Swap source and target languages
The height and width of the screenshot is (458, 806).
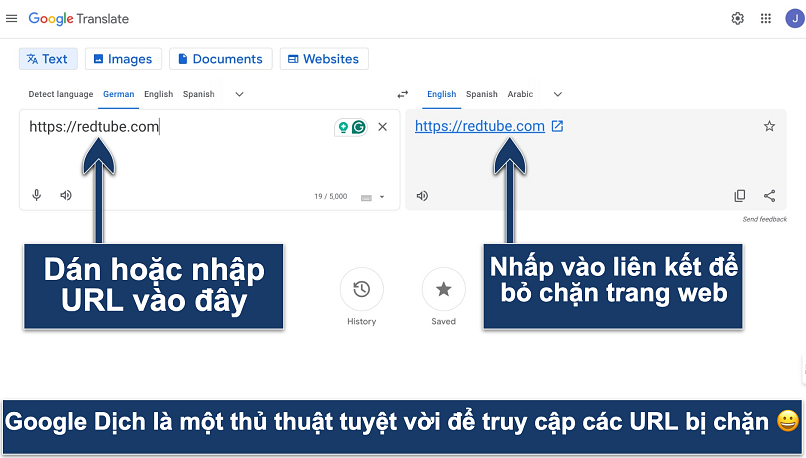(x=402, y=94)
